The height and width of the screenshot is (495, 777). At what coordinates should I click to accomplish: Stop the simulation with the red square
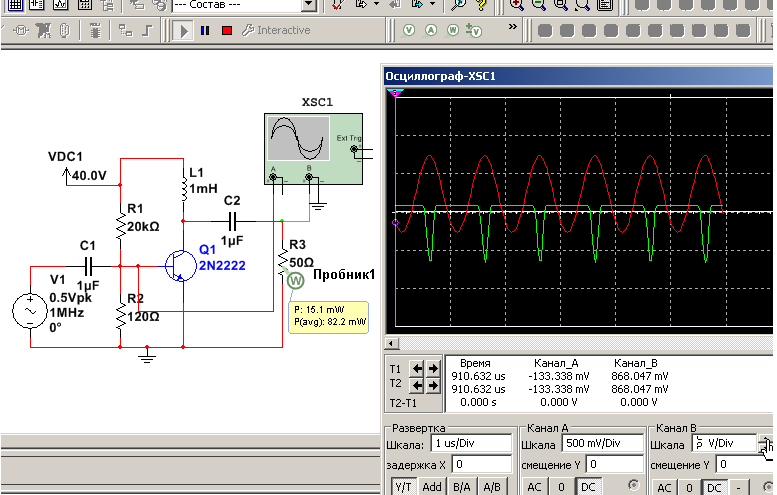pos(227,31)
